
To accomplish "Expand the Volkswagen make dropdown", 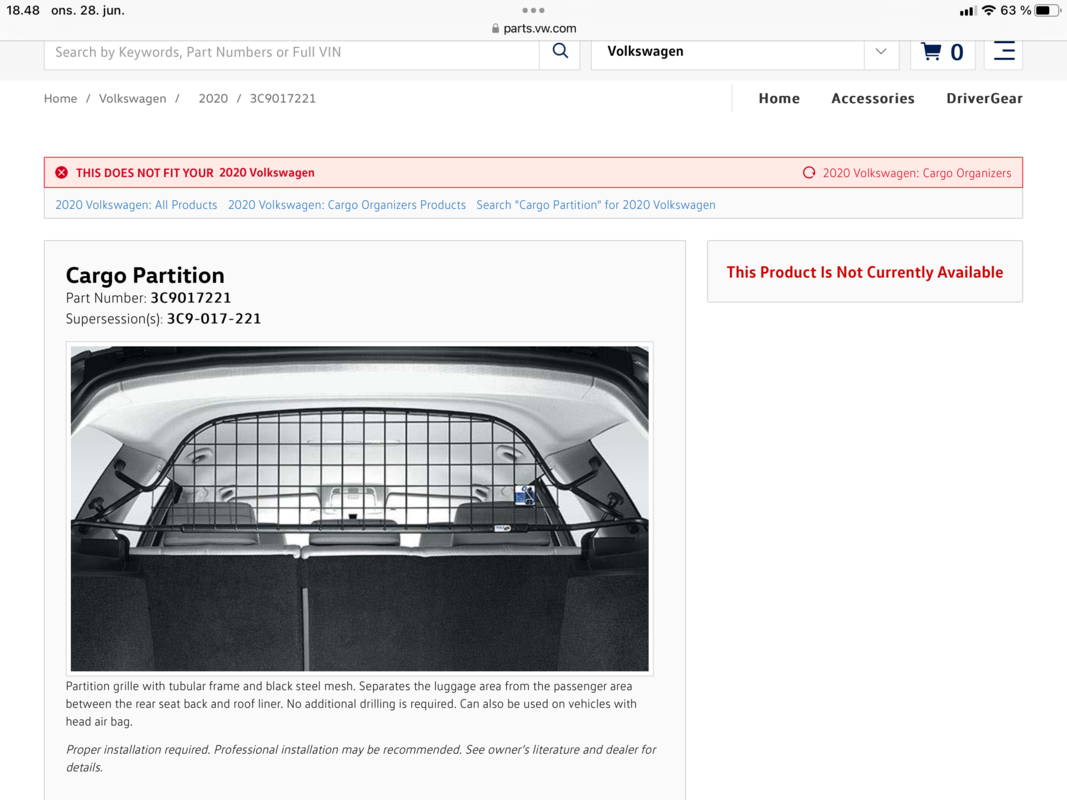I will click(880, 52).
